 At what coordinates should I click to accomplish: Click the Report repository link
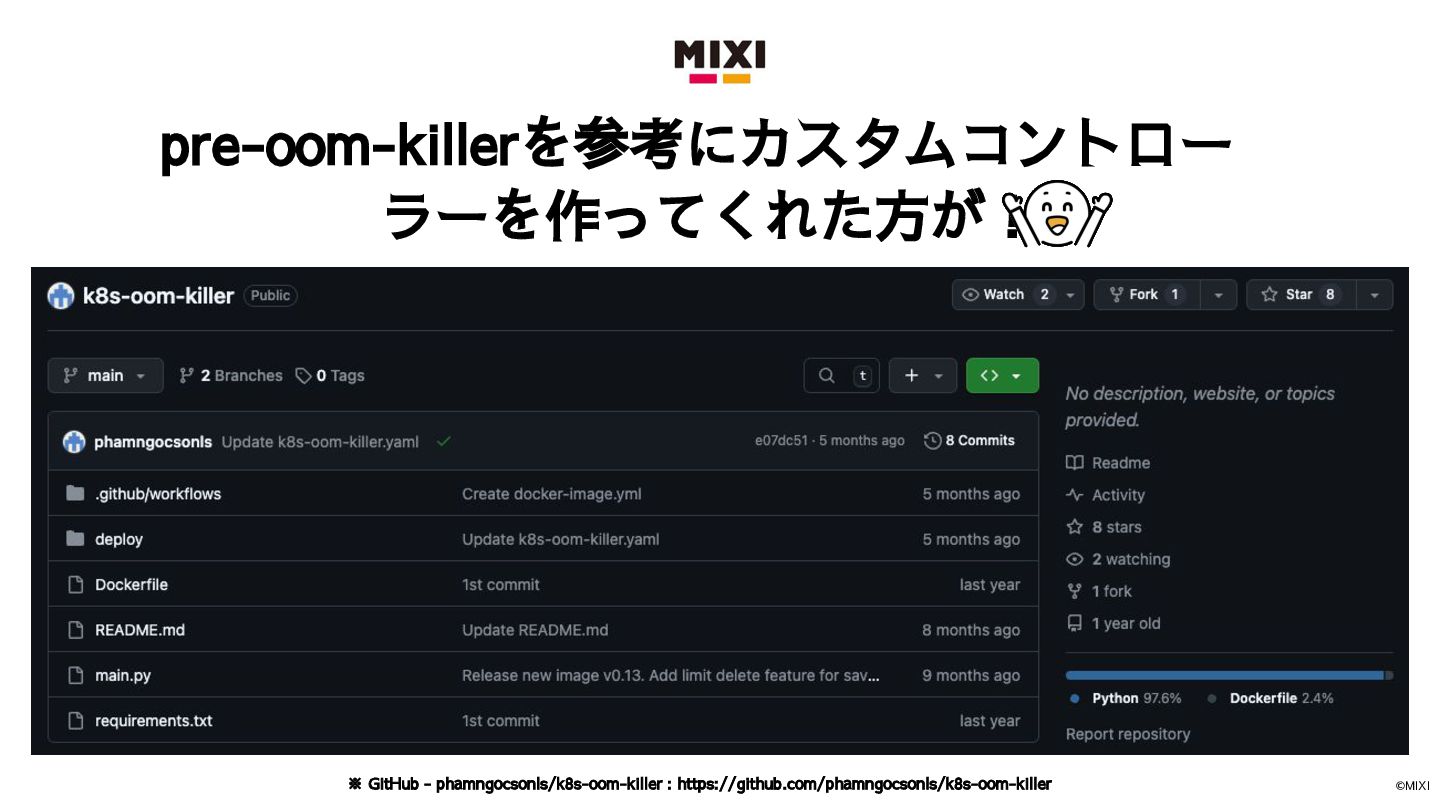pos(1128,733)
